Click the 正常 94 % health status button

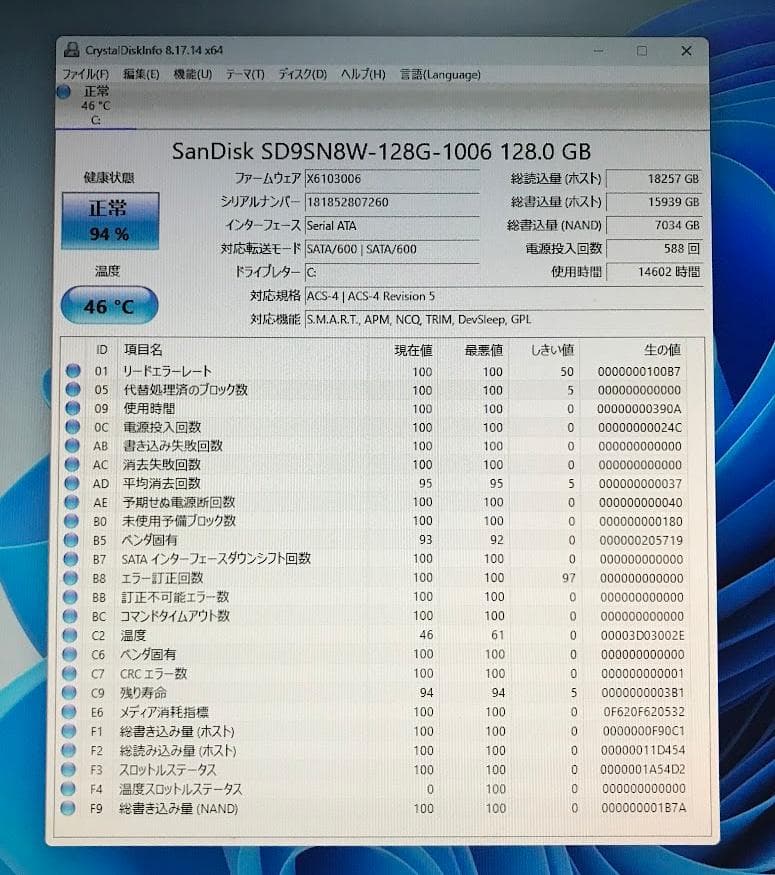(110, 221)
